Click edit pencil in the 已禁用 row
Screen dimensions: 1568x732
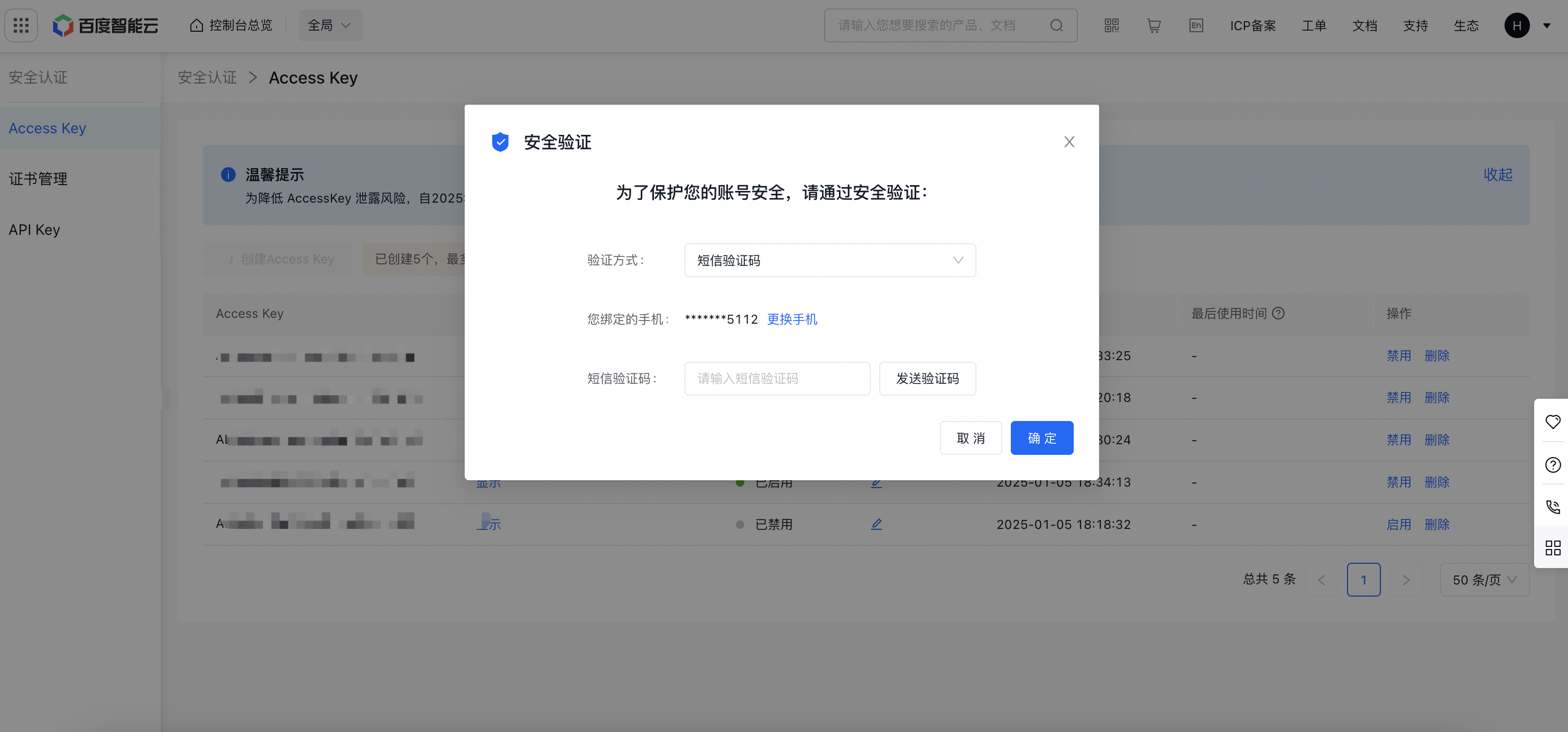[876, 524]
